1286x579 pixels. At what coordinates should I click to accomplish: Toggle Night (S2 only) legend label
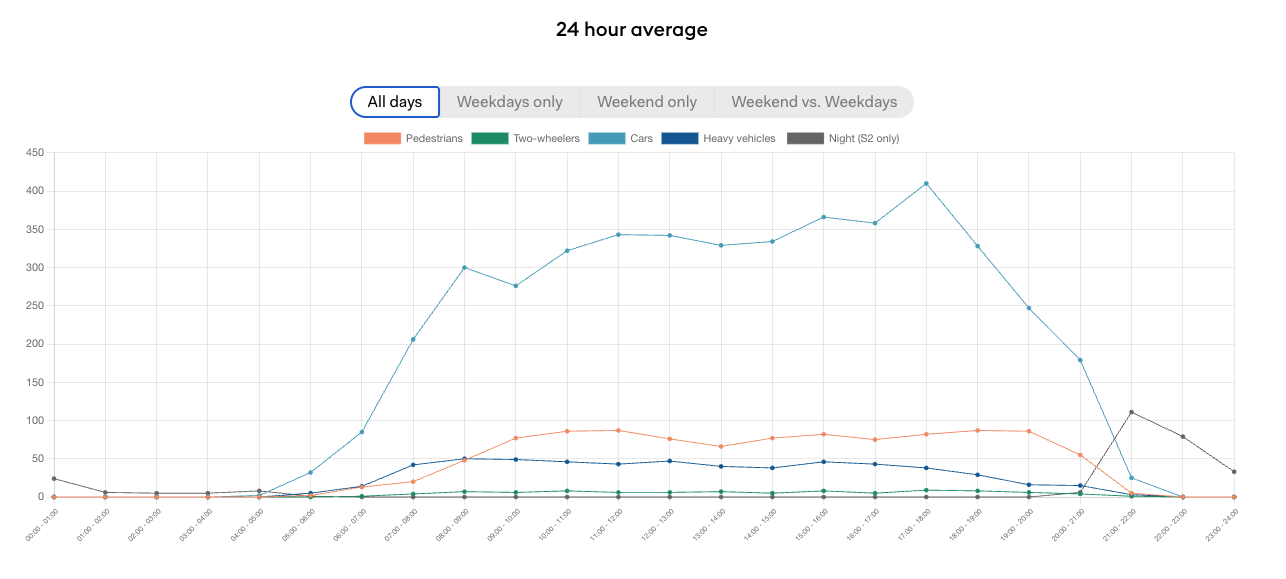click(864, 139)
